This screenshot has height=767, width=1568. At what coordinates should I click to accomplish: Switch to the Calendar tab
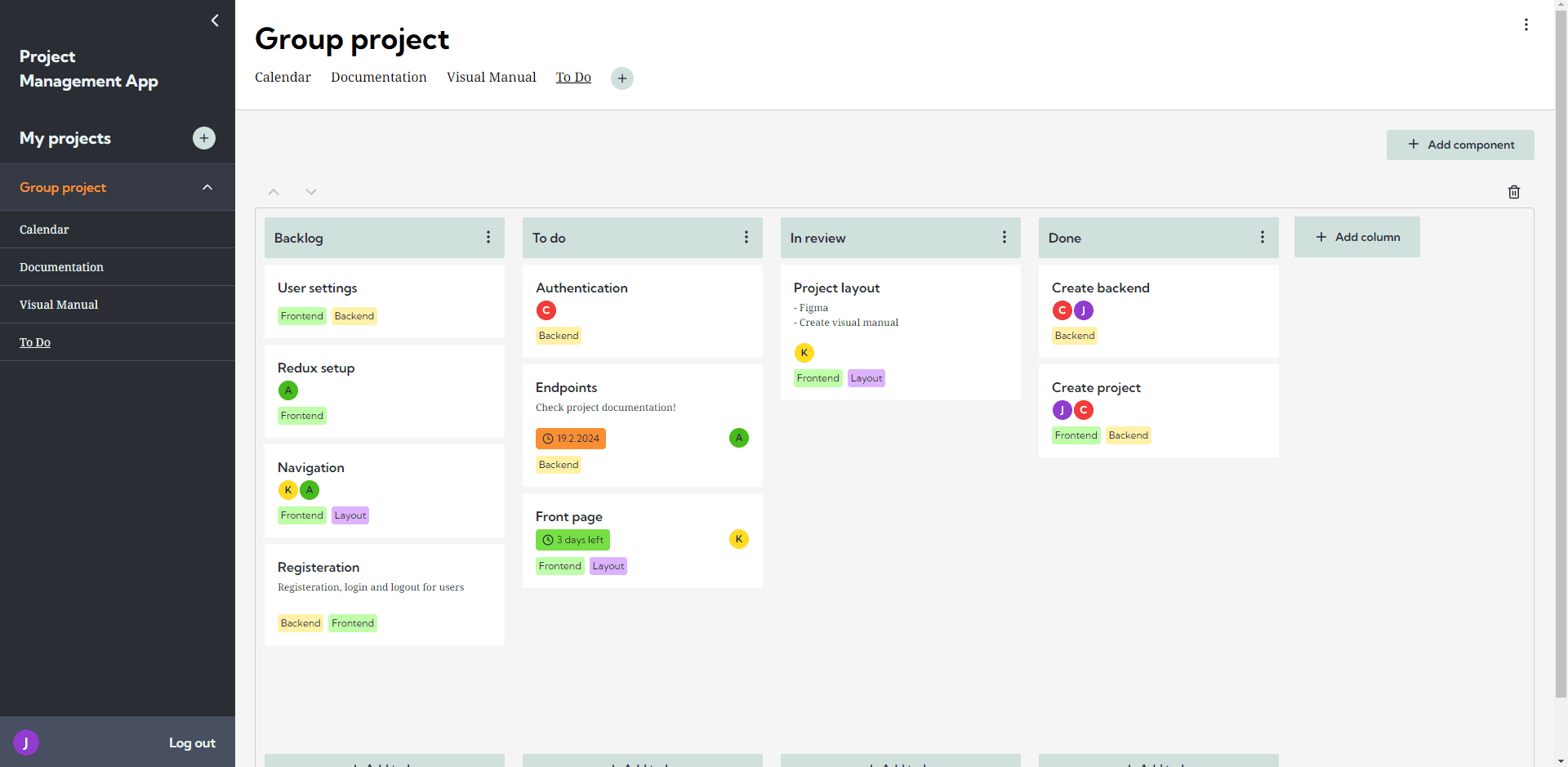[283, 77]
